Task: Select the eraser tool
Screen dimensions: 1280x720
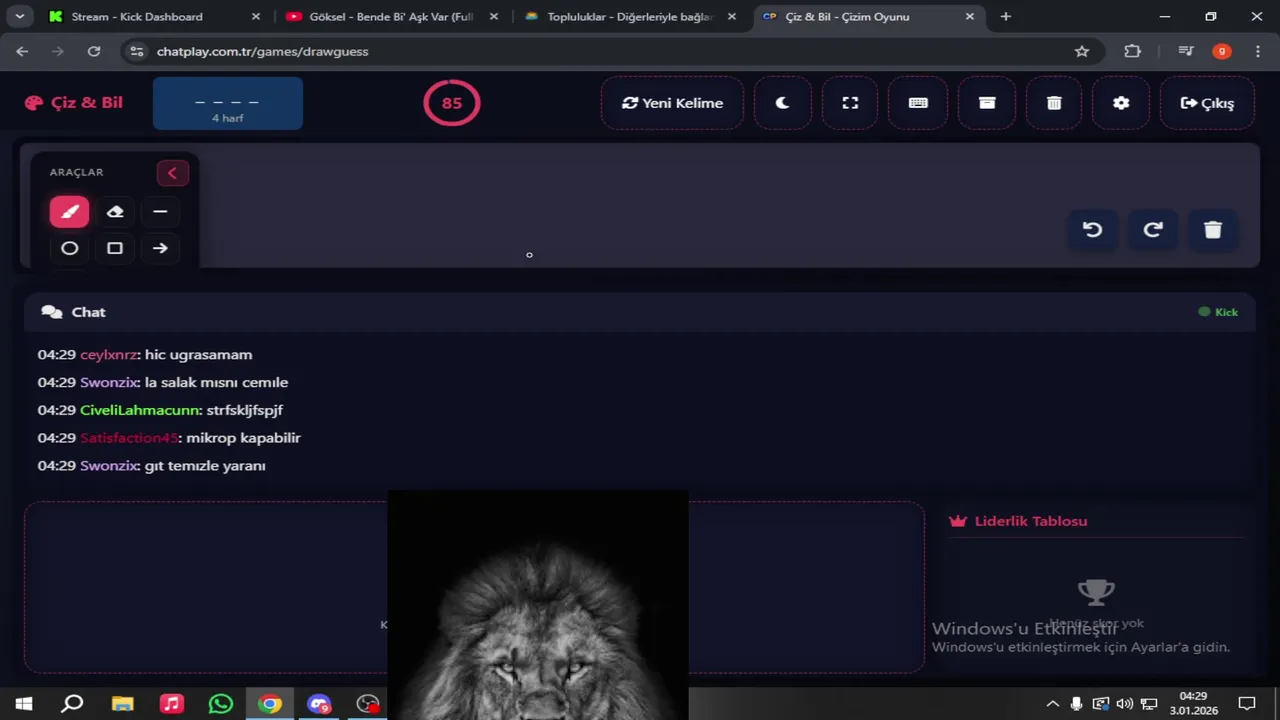Action: point(115,212)
